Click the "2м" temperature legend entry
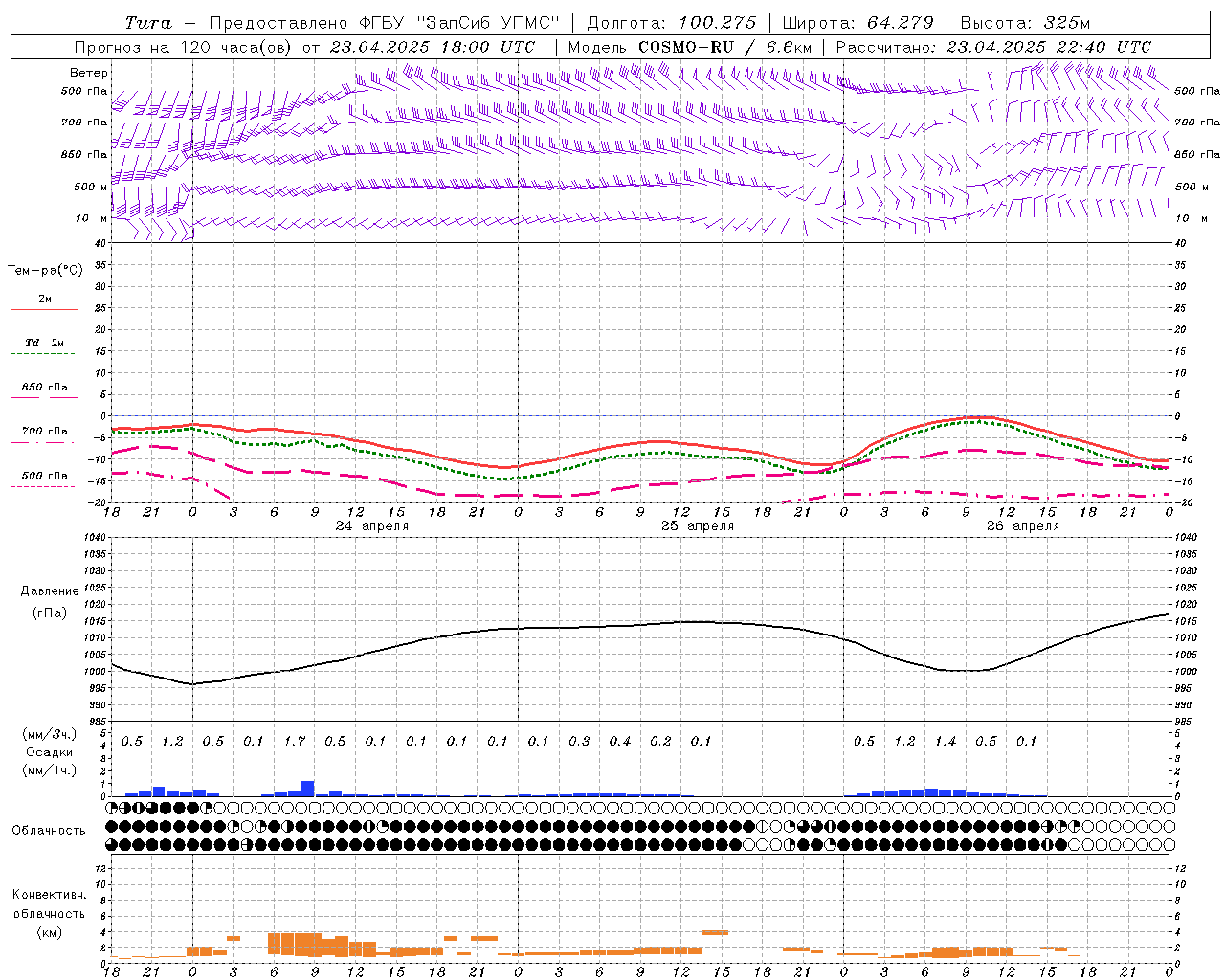This screenshot has height=980, width=1225. 45,300
